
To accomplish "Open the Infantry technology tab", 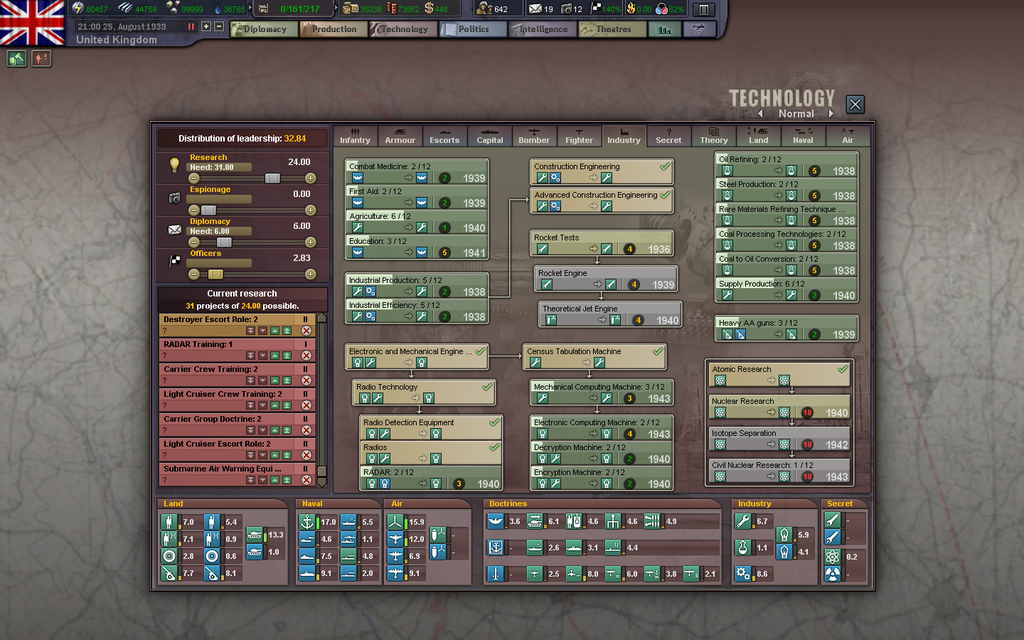I will point(355,136).
